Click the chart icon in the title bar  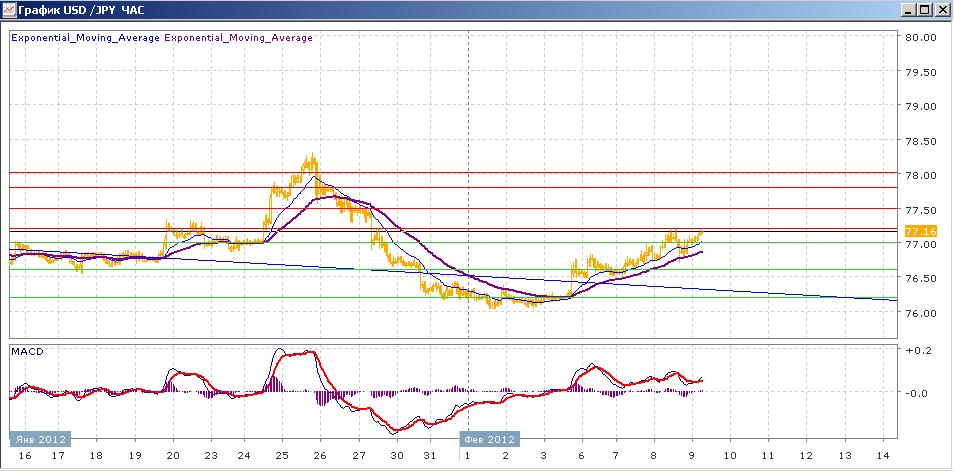pyautogui.click(x=10, y=10)
